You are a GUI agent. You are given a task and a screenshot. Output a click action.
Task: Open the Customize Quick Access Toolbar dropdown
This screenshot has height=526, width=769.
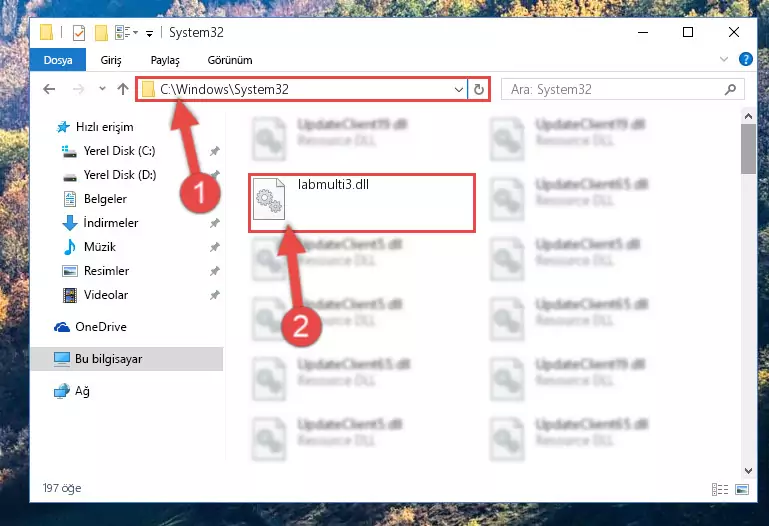(x=149, y=33)
